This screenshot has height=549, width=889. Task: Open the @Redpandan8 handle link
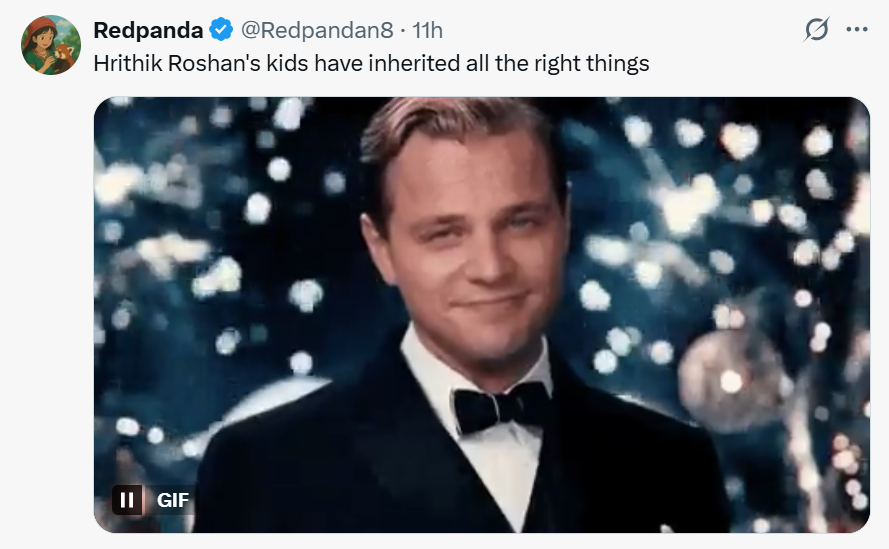313,30
